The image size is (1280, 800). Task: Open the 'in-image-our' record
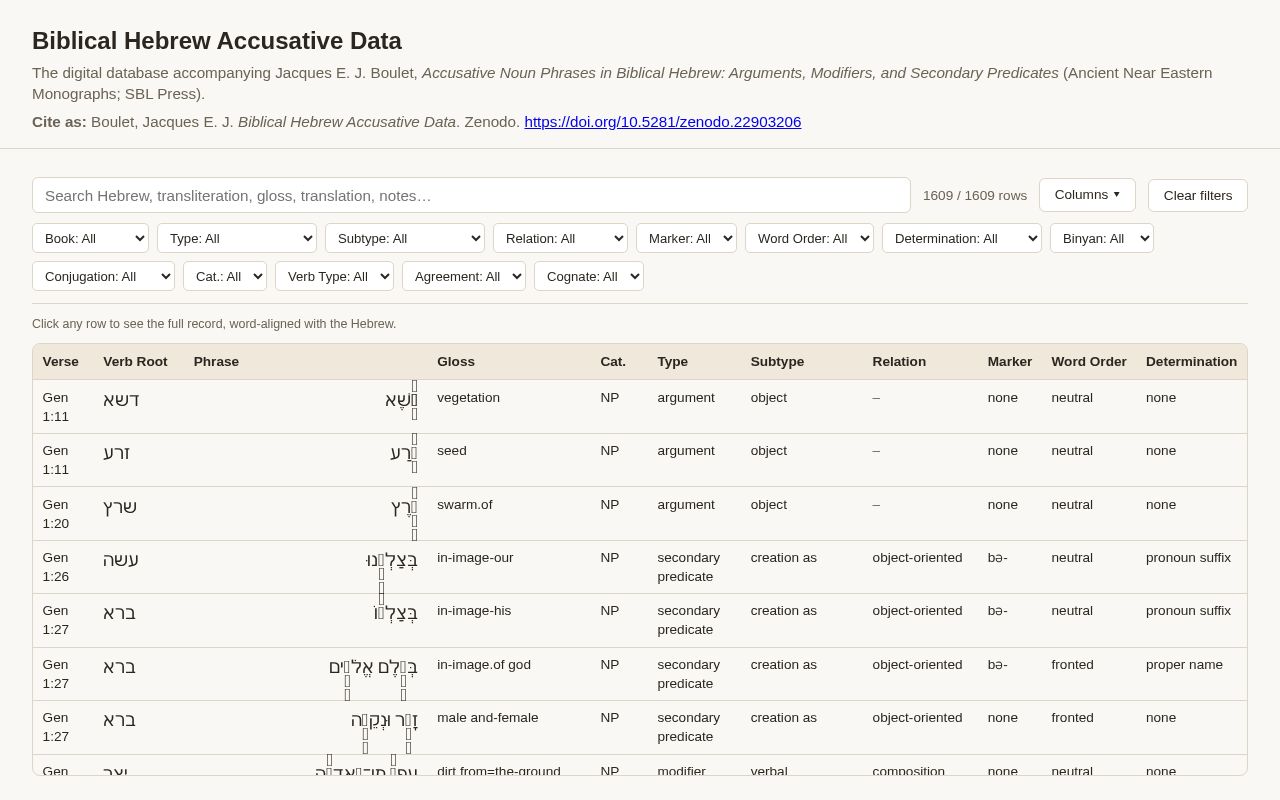[640, 567]
